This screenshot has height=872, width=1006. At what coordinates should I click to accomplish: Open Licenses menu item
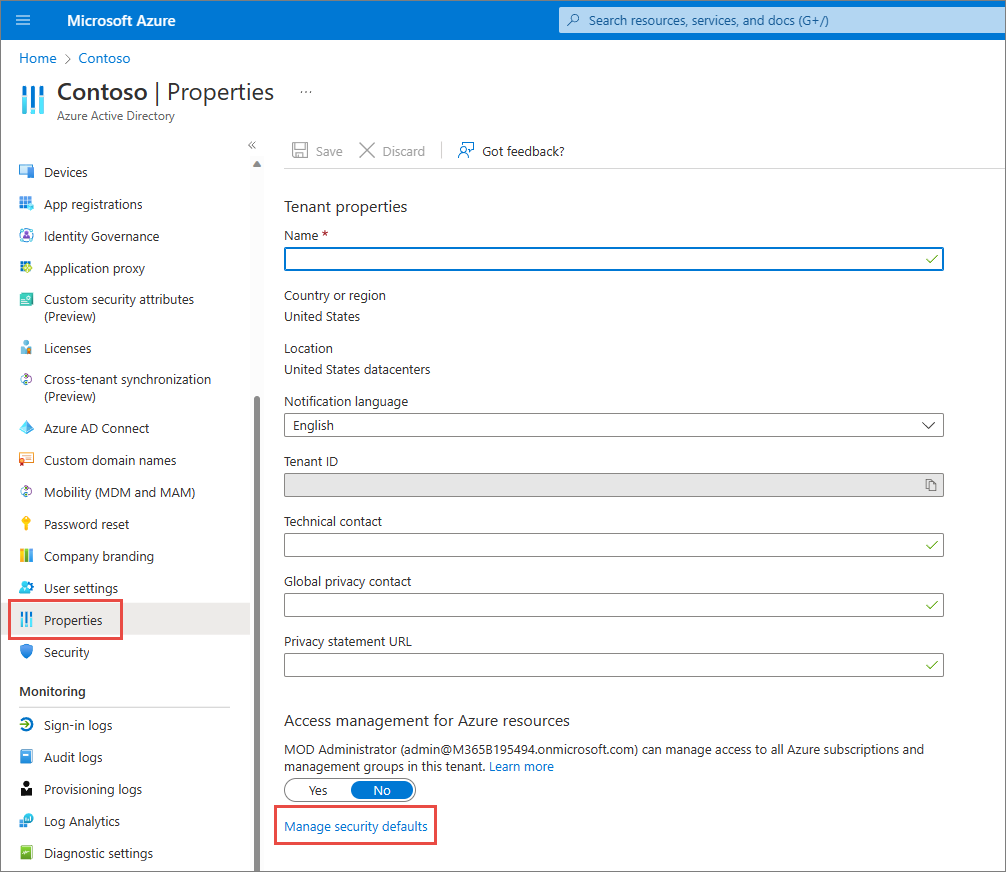pyautogui.click(x=67, y=348)
